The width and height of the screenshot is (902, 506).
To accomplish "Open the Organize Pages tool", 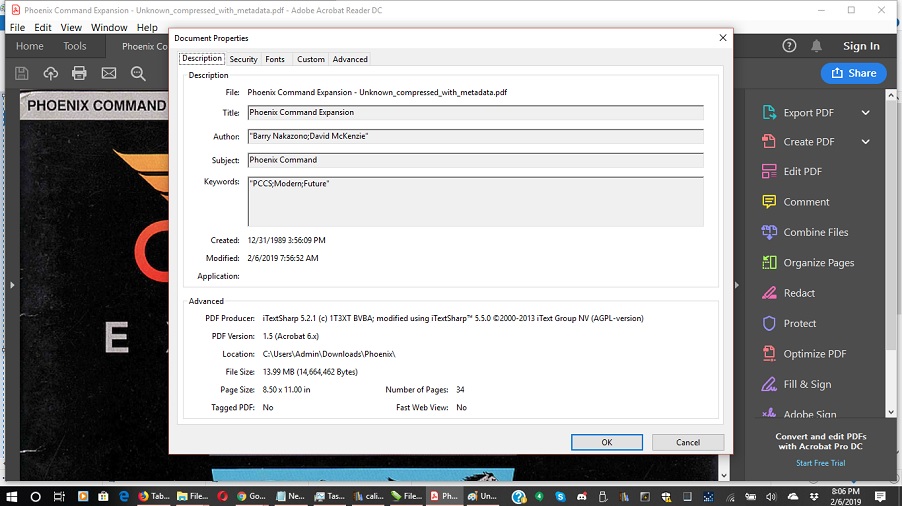I will click(x=808, y=263).
